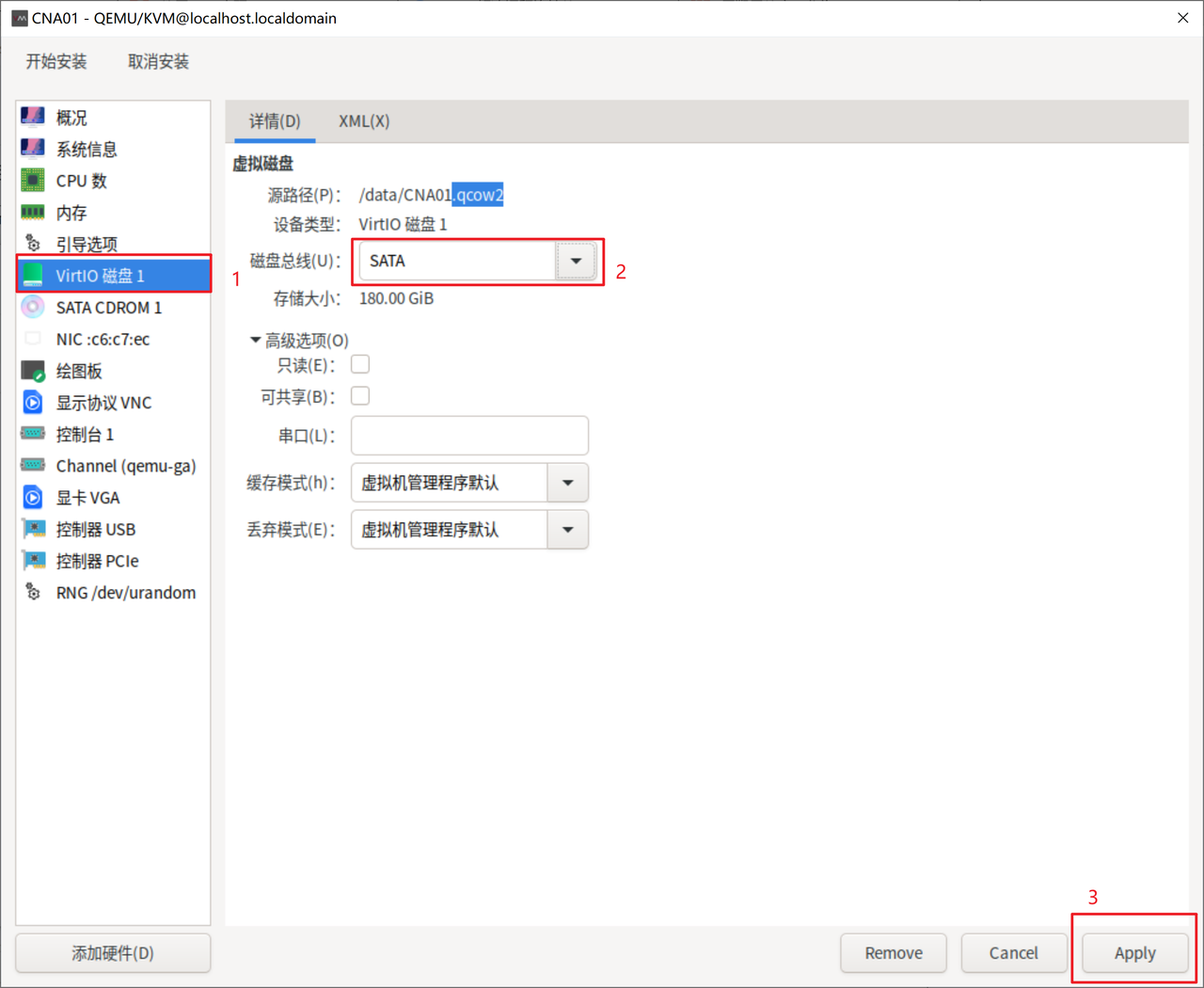Viewport: 1204px width, 988px height.
Task: Expand the 缓存模式 dropdown
Action: click(x=567, y=483)
